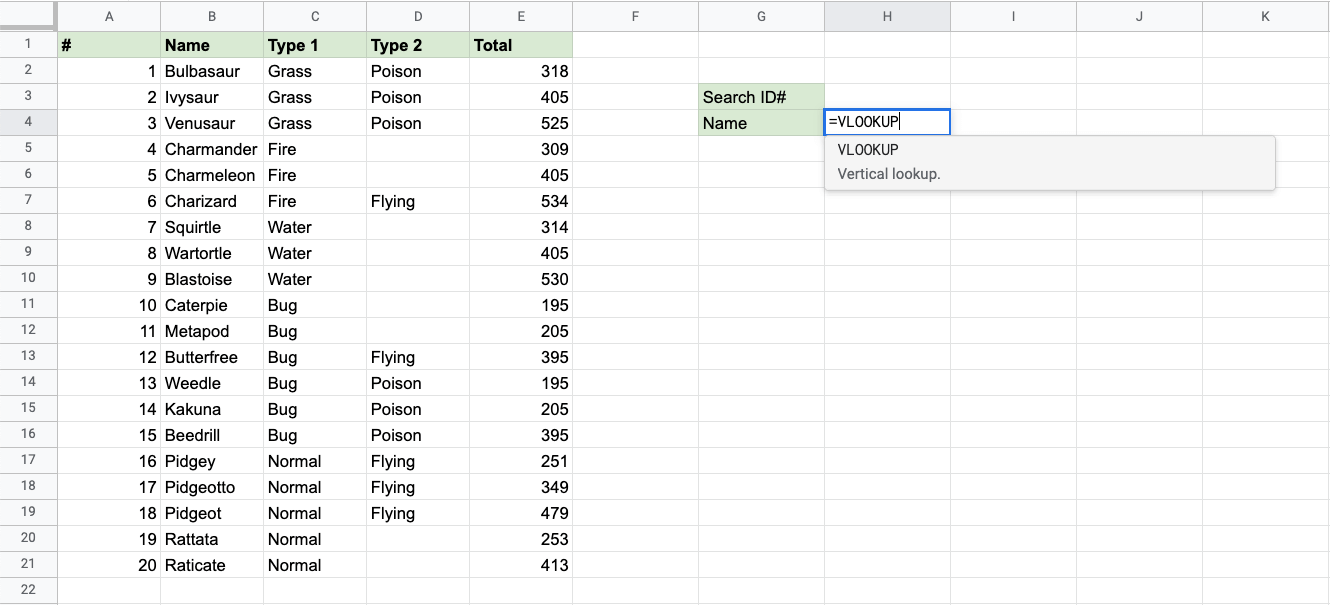
Task: Select row 1 header number
Action: pyautogui.click(x=28, y=45)
